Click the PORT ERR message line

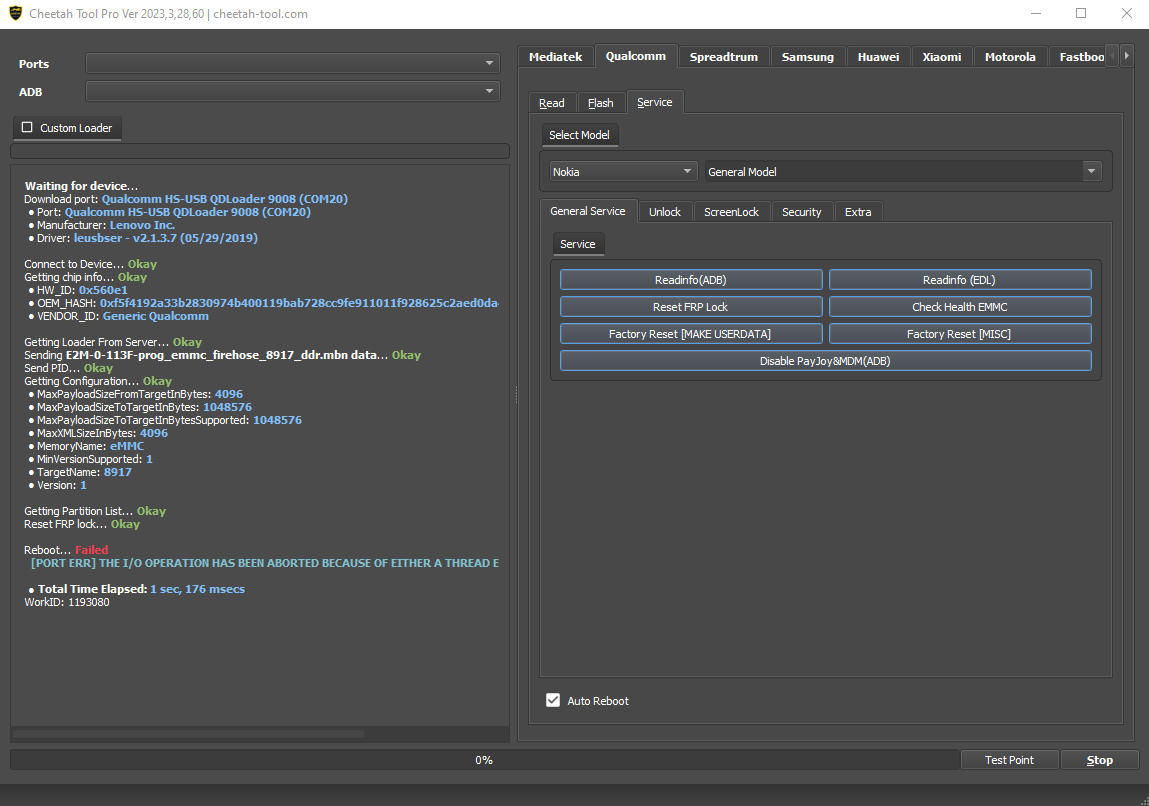[265, 563]
